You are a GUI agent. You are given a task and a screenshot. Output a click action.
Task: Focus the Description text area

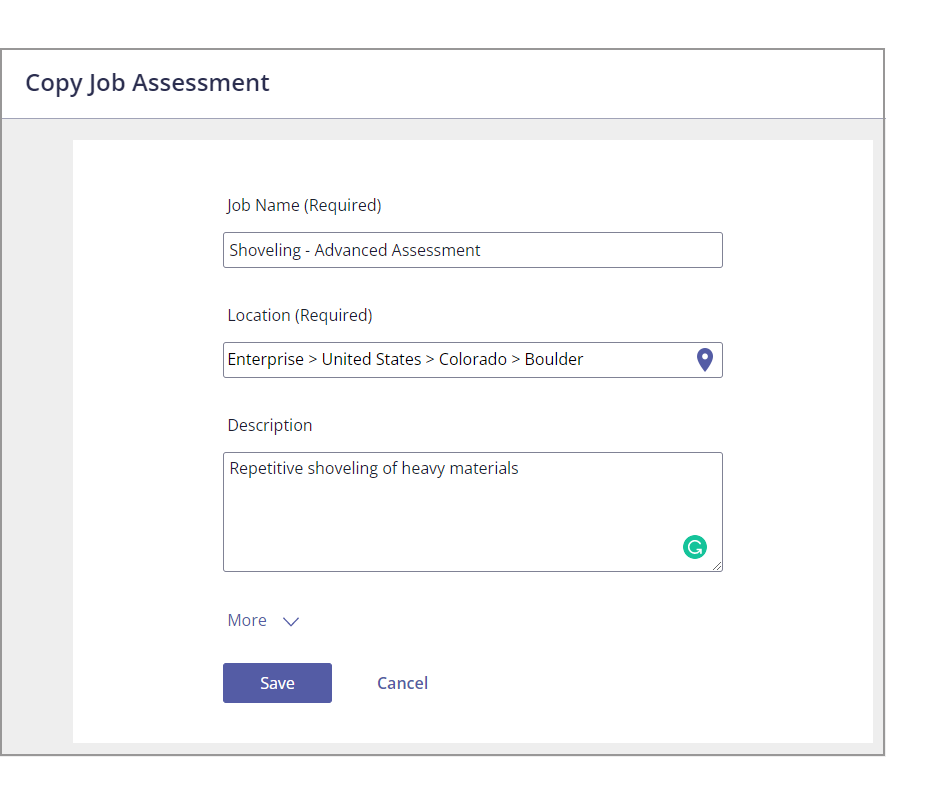[472, 512]
